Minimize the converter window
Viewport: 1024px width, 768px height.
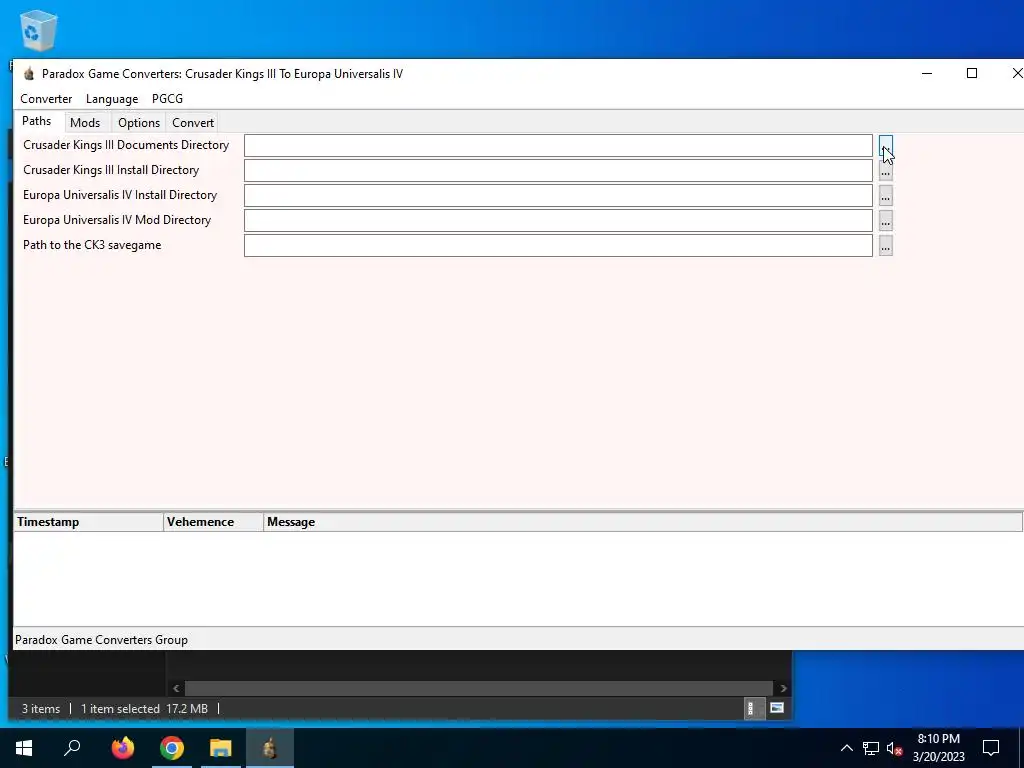pos(927,73)
